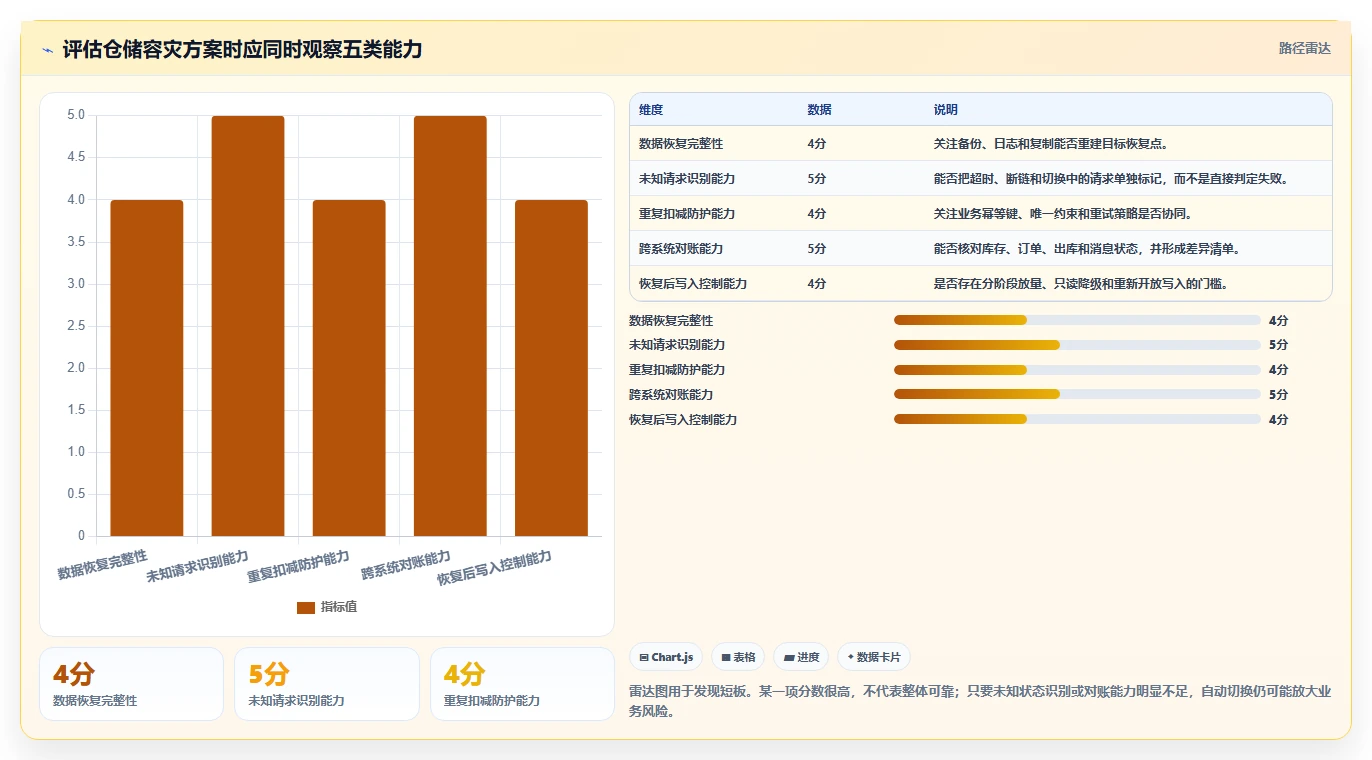Click the 5分 score in 未知请求识别能力 table row
1372x760 pixels.
coord(817,179)
